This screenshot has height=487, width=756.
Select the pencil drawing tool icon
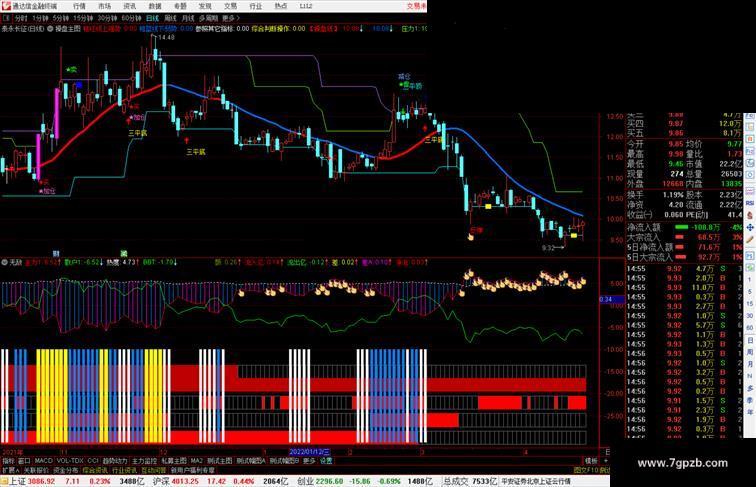point(750,239)
